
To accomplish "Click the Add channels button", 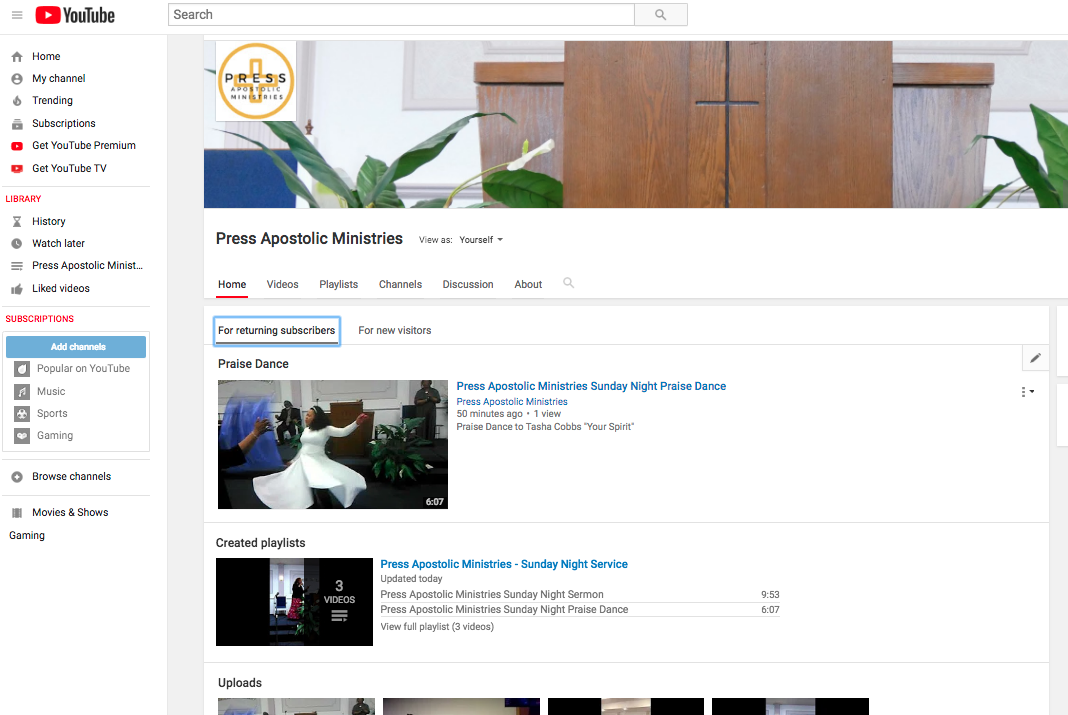I will pos(76,347).
